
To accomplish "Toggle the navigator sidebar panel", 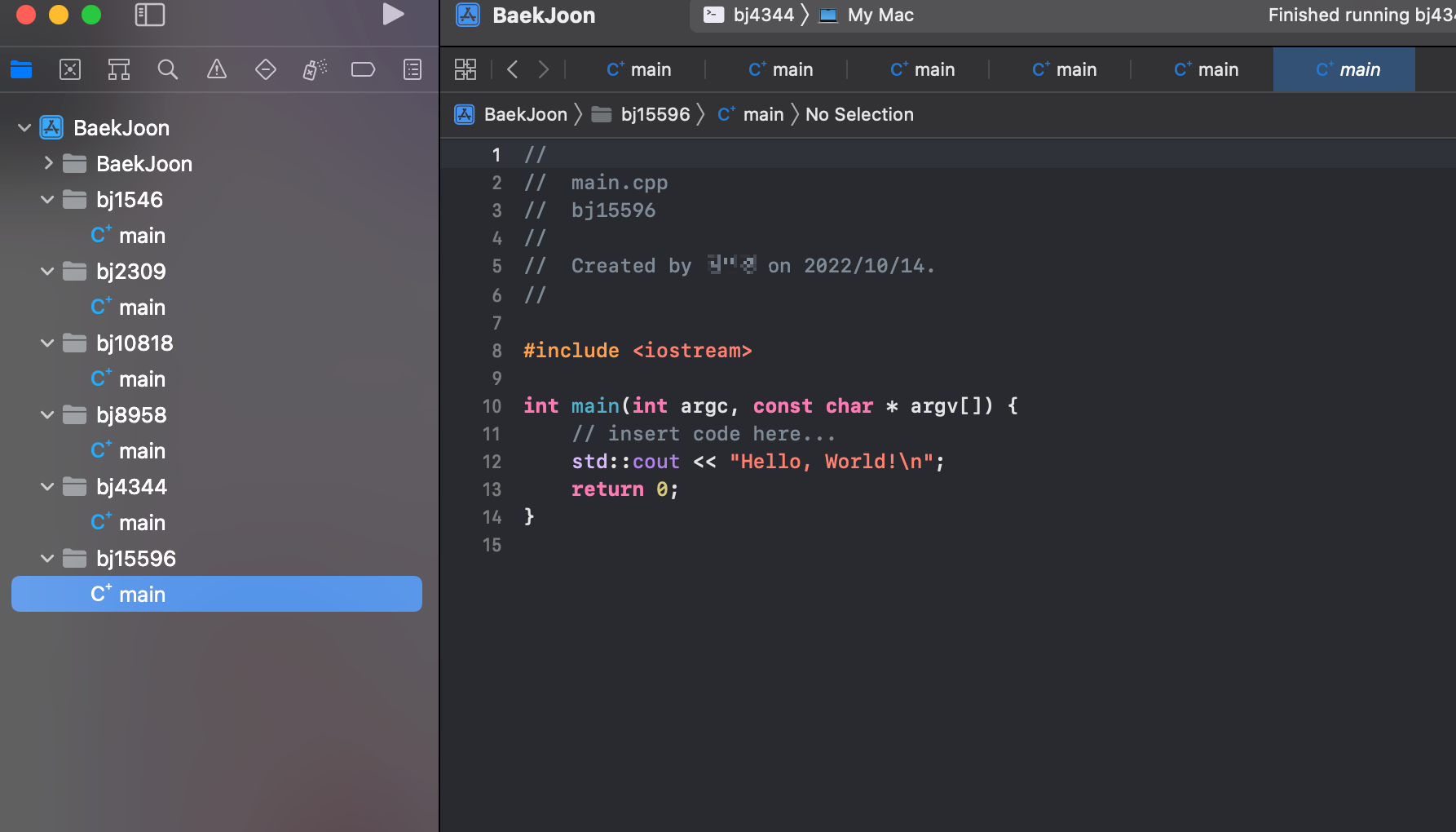I will 150,15.
